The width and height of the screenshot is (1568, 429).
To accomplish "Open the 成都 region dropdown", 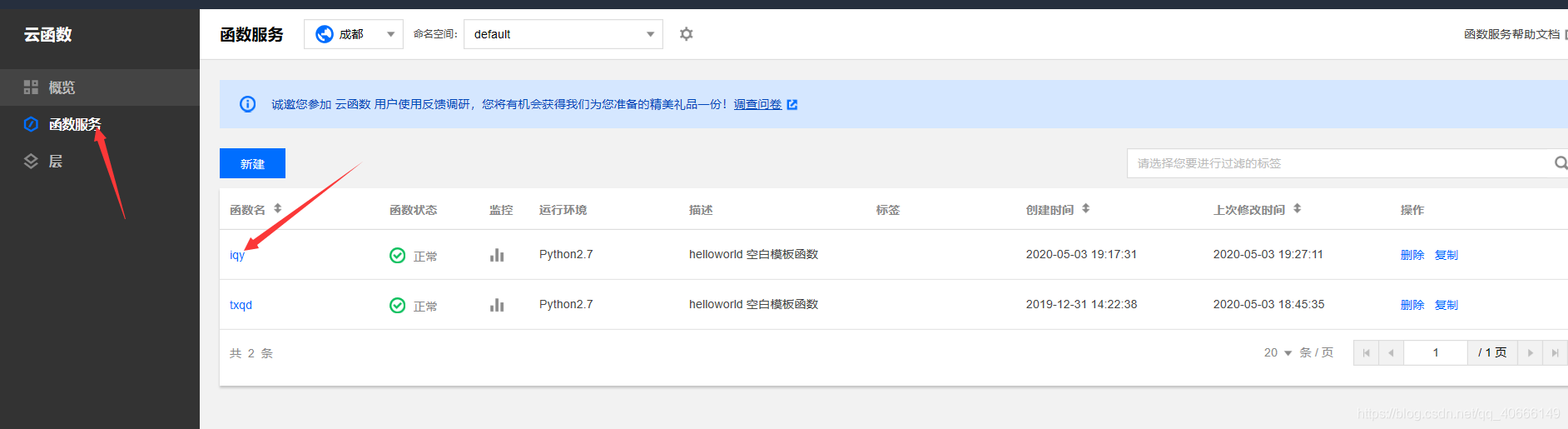I will pos(354,34).
